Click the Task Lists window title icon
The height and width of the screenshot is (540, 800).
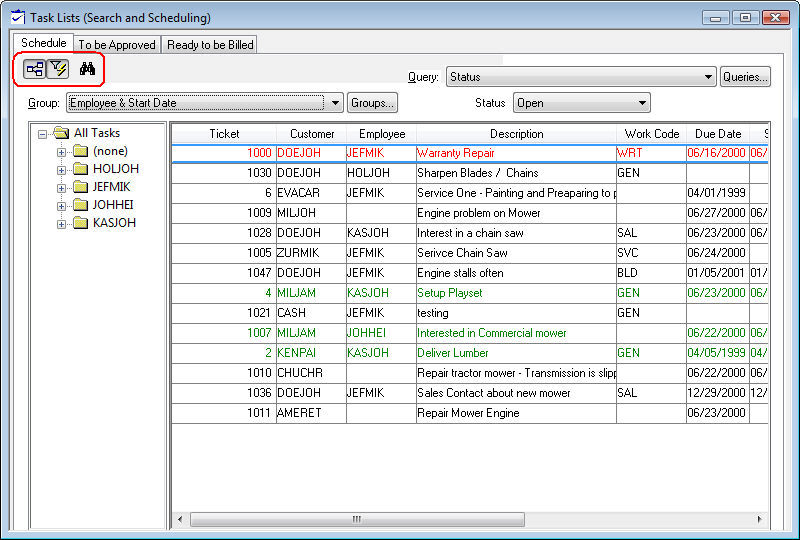coord(16,17)
